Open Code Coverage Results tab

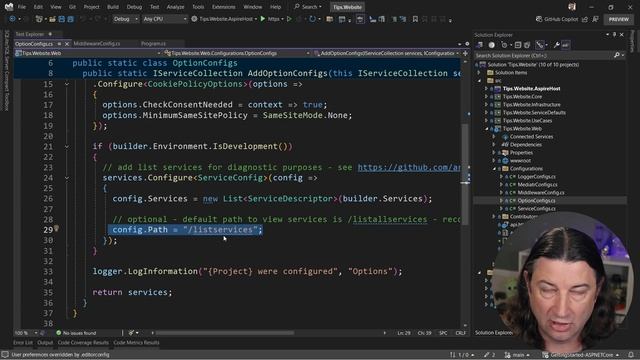tap(83, 343)
